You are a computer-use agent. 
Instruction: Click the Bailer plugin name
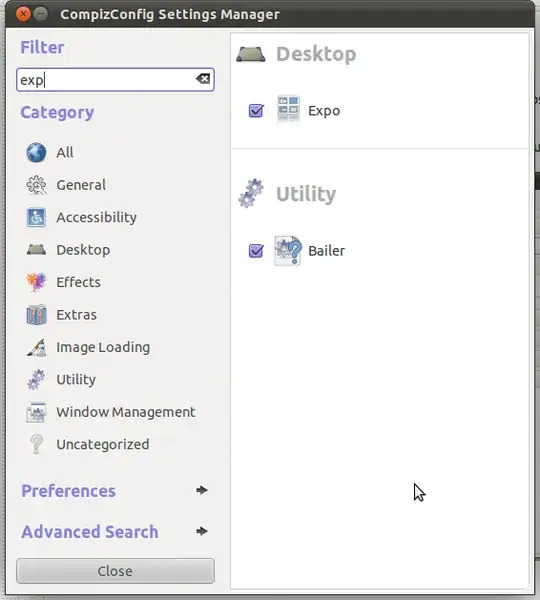pos(326,251)
